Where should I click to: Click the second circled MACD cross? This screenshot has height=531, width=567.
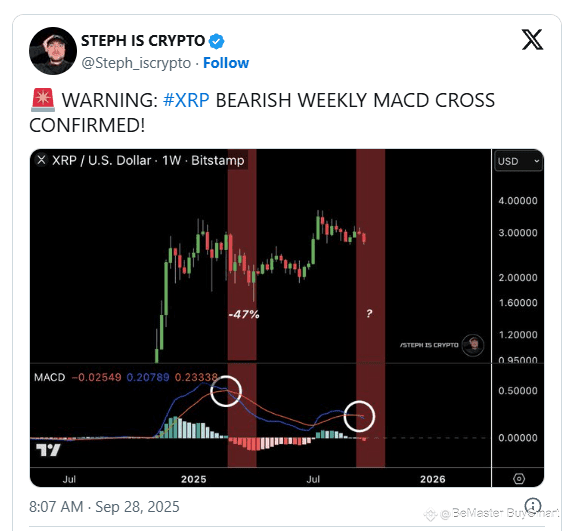click(x=359, y=416)
